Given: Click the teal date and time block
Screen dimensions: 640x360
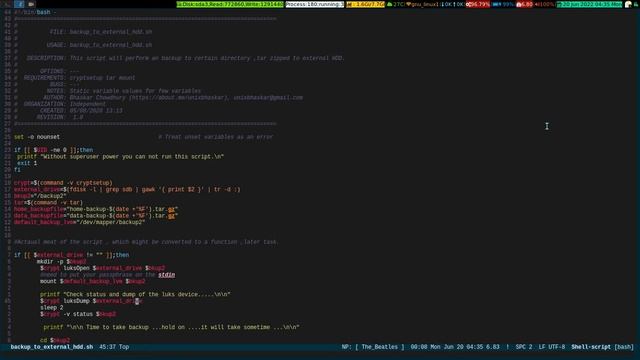Looking at the screenshot, I should (589, 4).
